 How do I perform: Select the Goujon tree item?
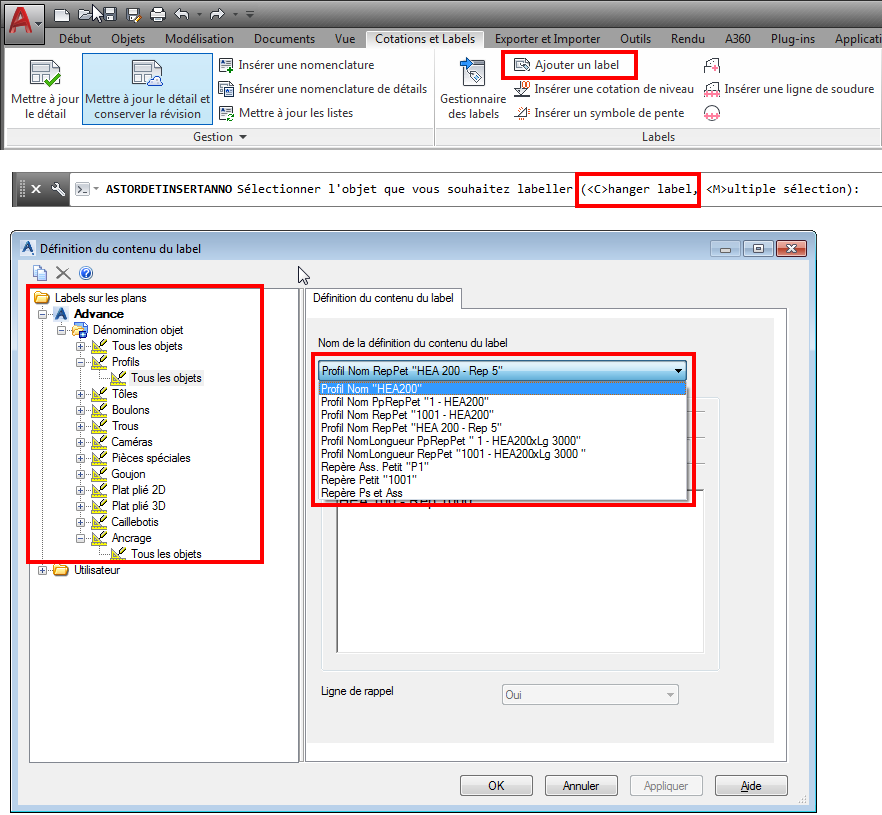(x=128, y=474)
